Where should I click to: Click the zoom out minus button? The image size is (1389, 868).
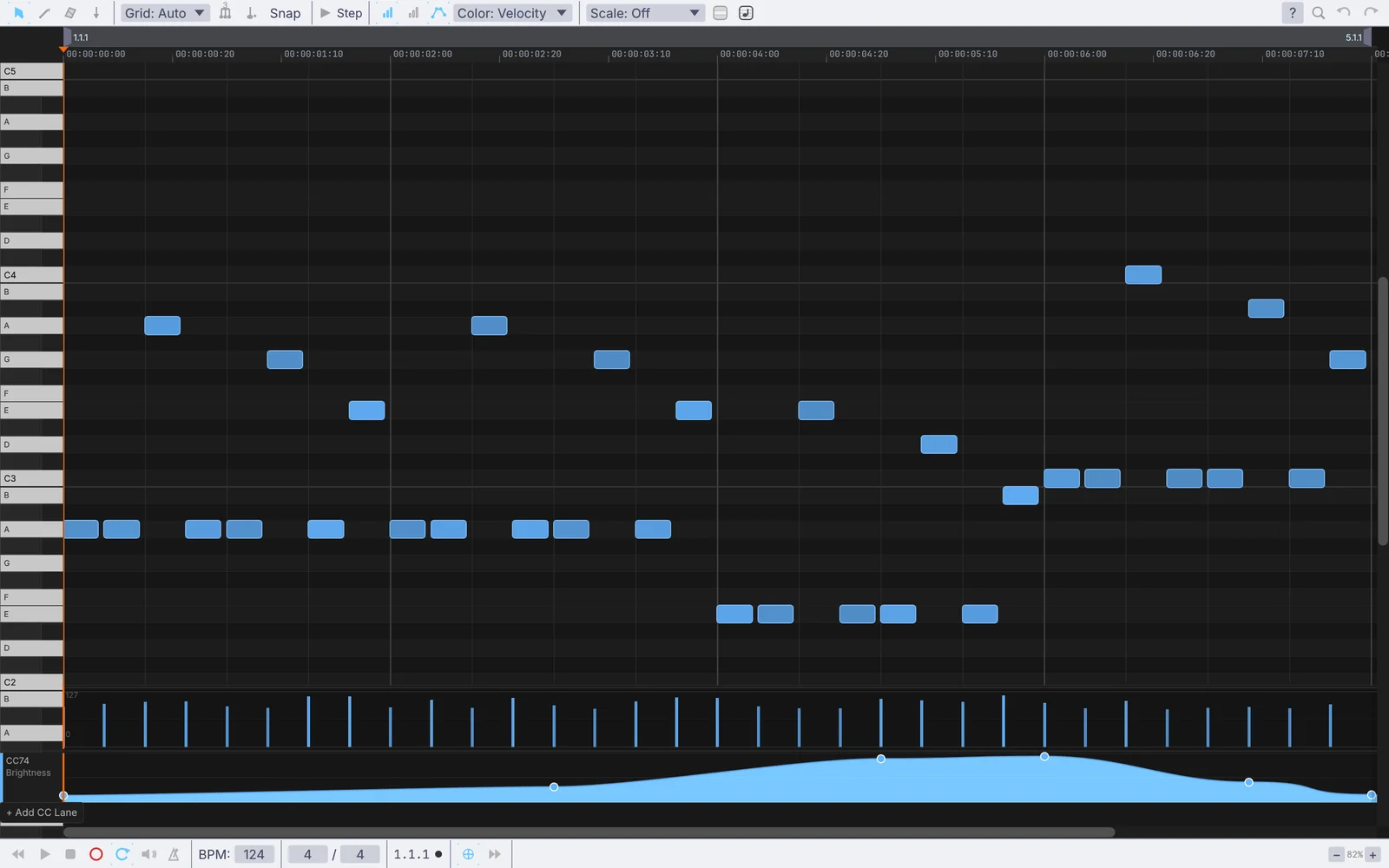click(x=1336, y=855)
